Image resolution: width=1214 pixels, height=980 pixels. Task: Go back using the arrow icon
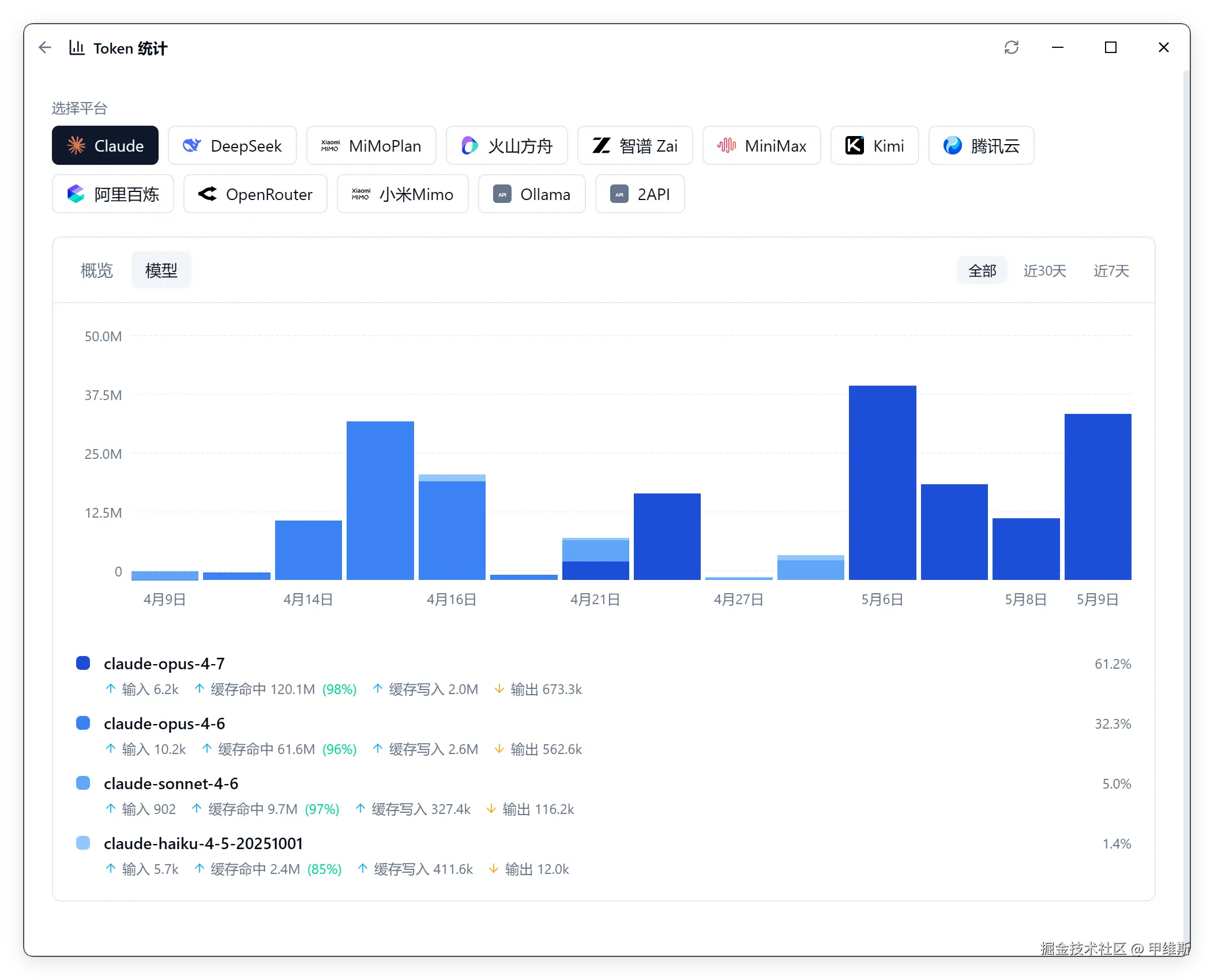click(x=45, y=48)
